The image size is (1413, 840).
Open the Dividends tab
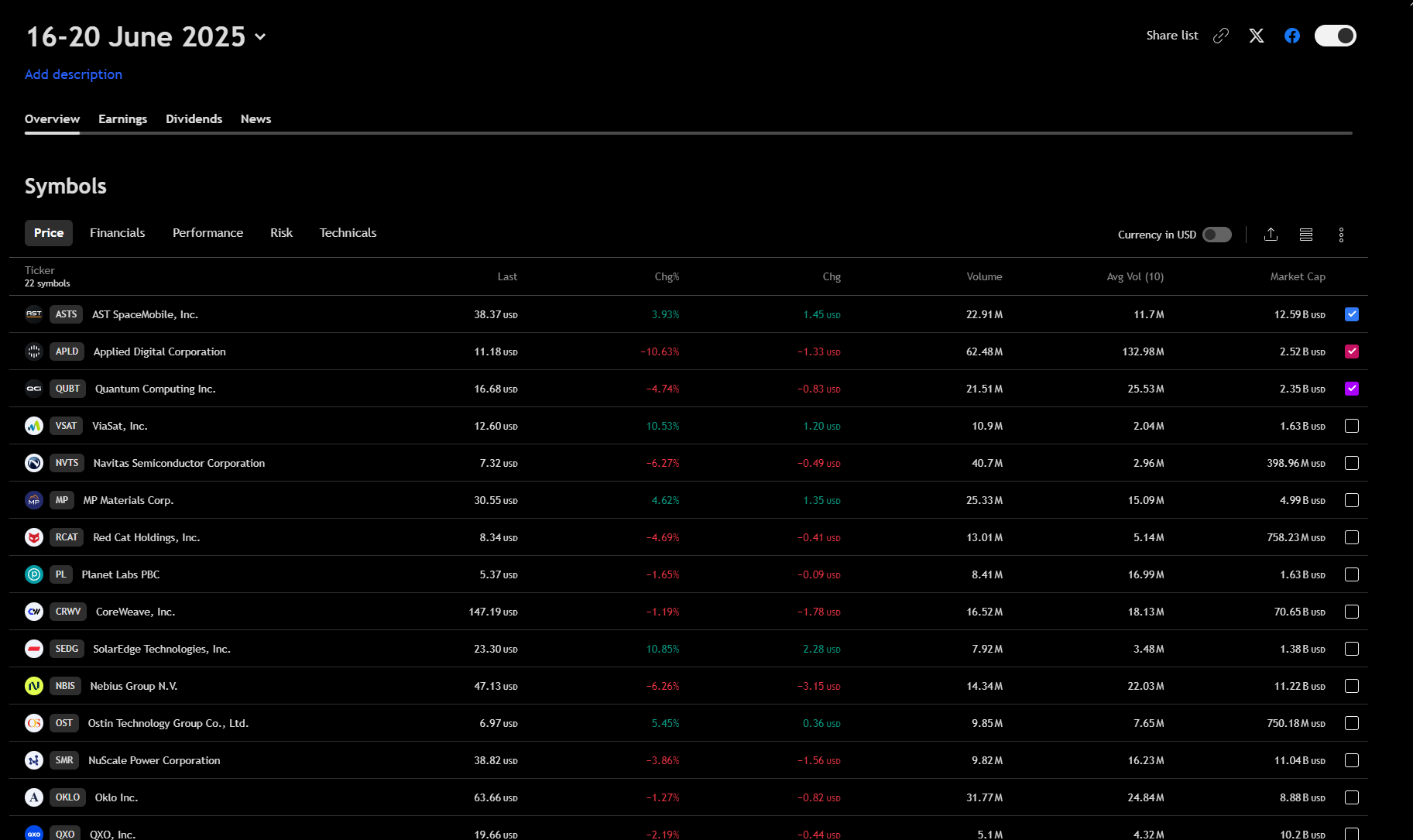click(194, 118)
